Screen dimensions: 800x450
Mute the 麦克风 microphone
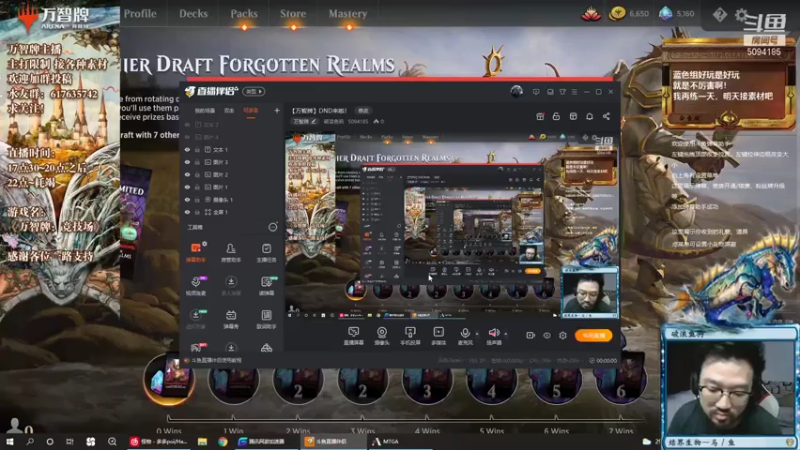pyautogui.click(x=465, y=336)
